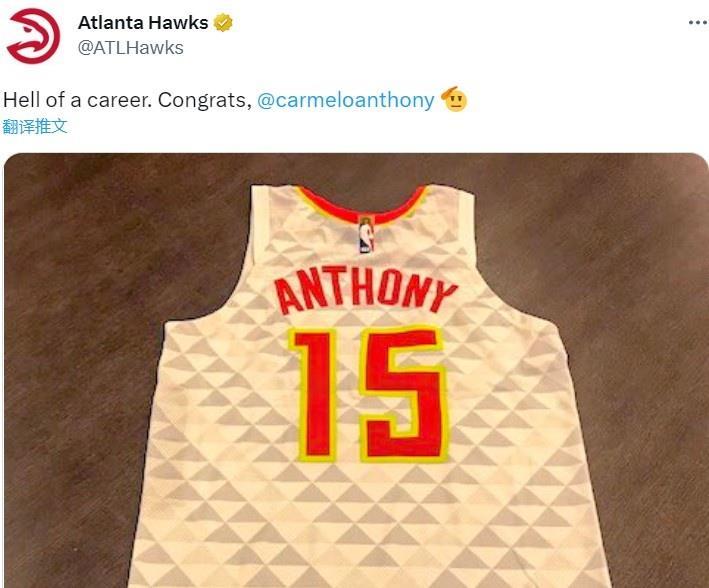Click the digit 5 on the jersey
The width and height of the screenshot is (709, 588).
tap(404, 394)
